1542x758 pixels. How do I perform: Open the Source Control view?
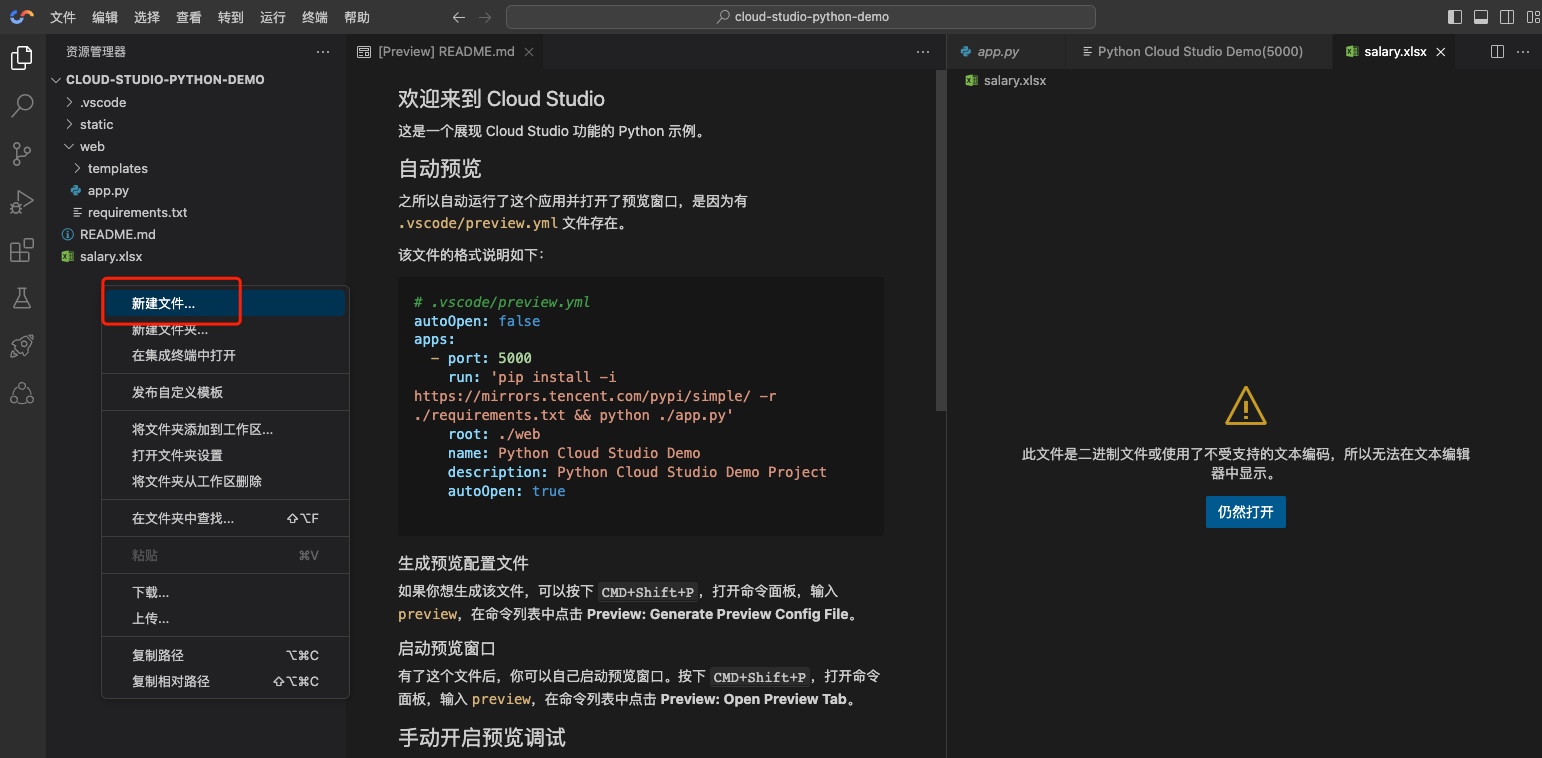[21, 153]
